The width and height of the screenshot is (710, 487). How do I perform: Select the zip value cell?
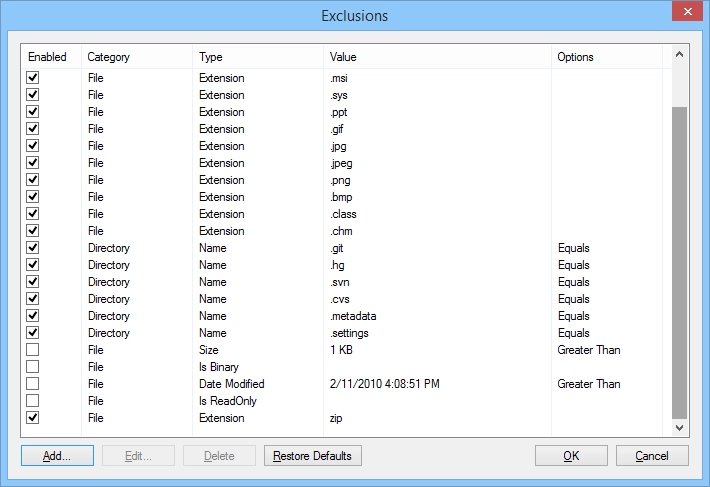point(336,418)
